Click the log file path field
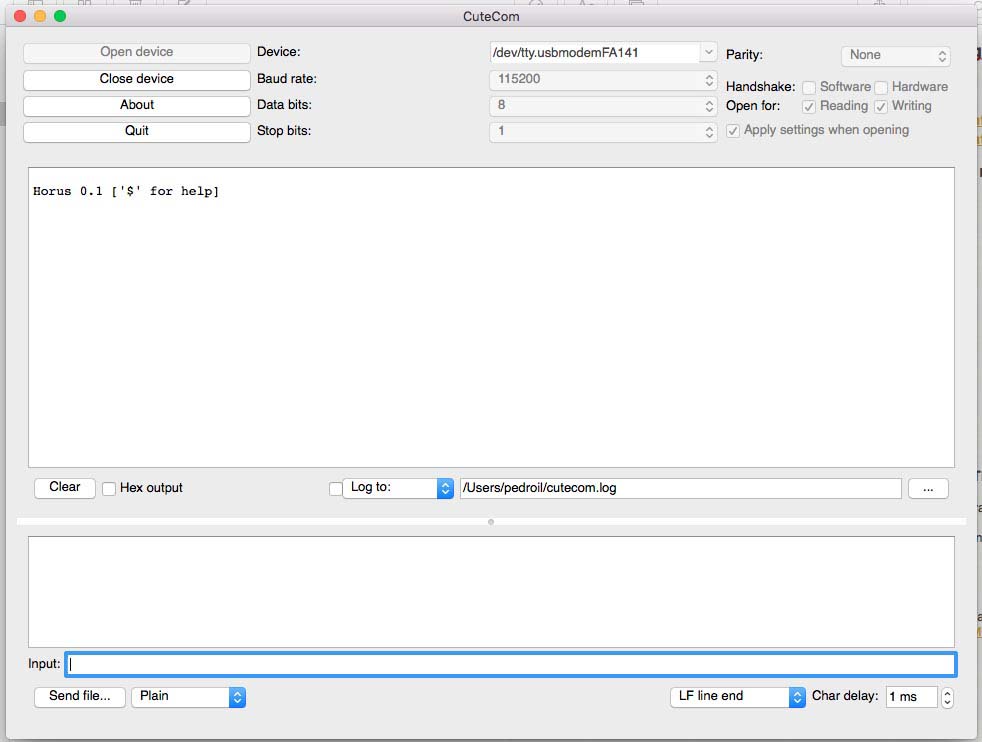982x742 pixels. click(681, 488)
